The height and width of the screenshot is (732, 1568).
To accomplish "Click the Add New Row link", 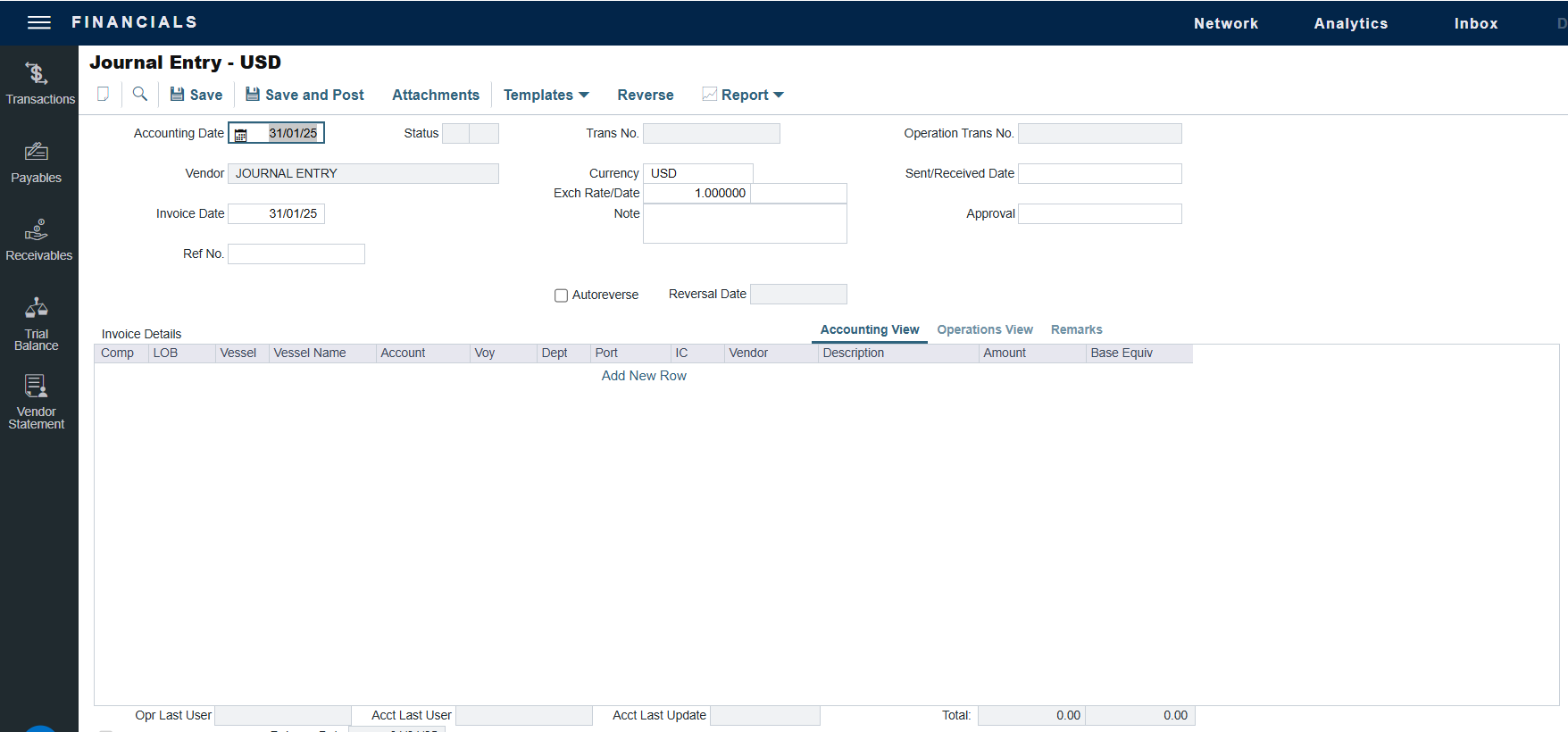I will (644, 376).
